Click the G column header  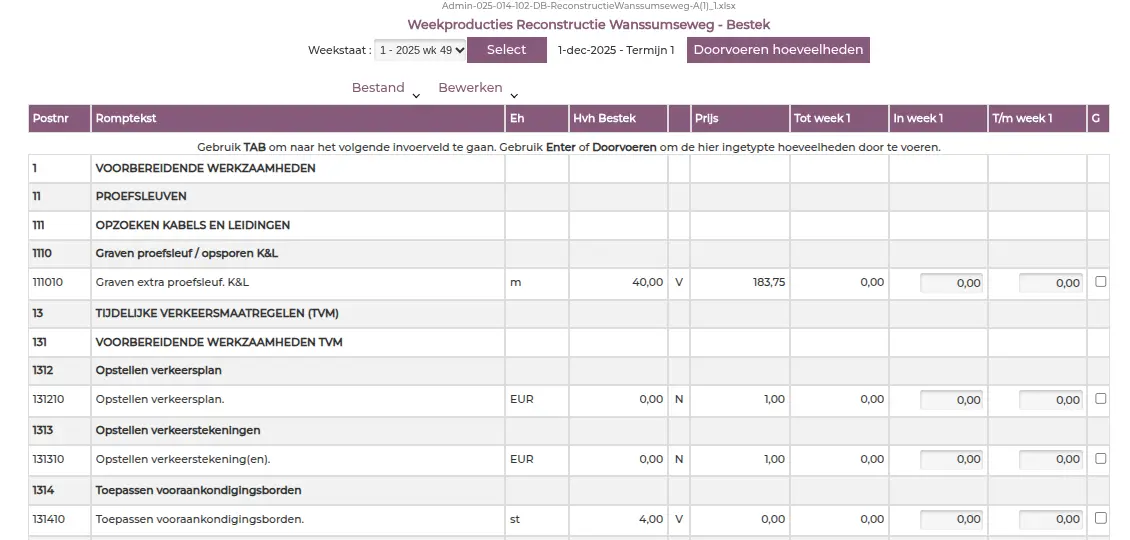point(1098,118)
